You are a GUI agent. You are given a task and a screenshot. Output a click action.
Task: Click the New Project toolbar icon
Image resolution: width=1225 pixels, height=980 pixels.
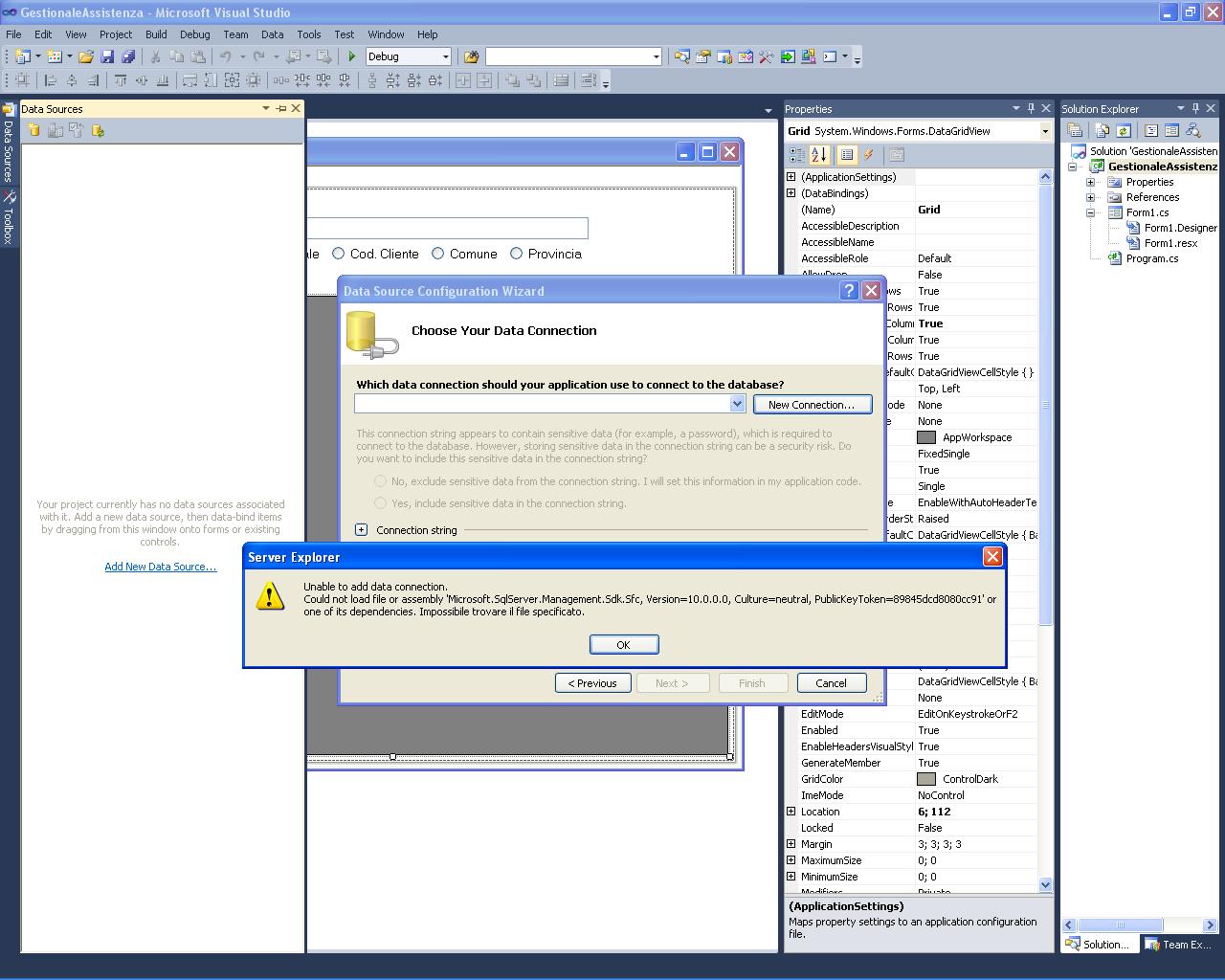pos(23,56)
